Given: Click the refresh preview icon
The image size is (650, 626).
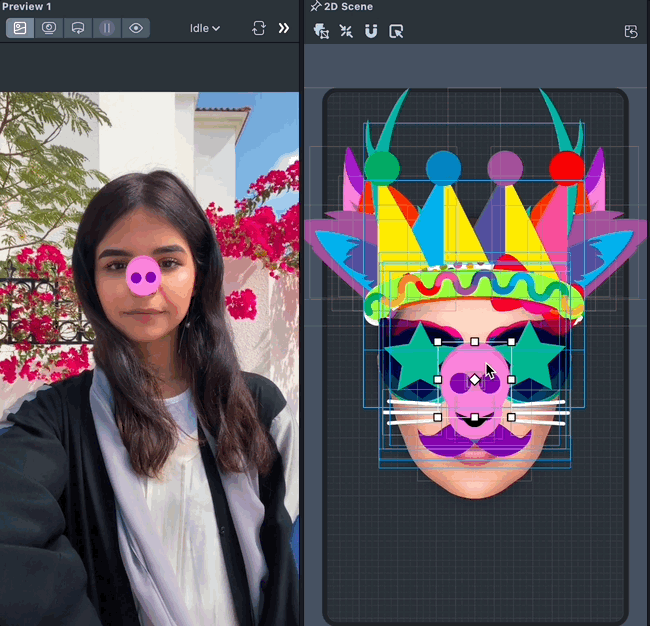Looking at the screenshot, I should tap(259, 28).
